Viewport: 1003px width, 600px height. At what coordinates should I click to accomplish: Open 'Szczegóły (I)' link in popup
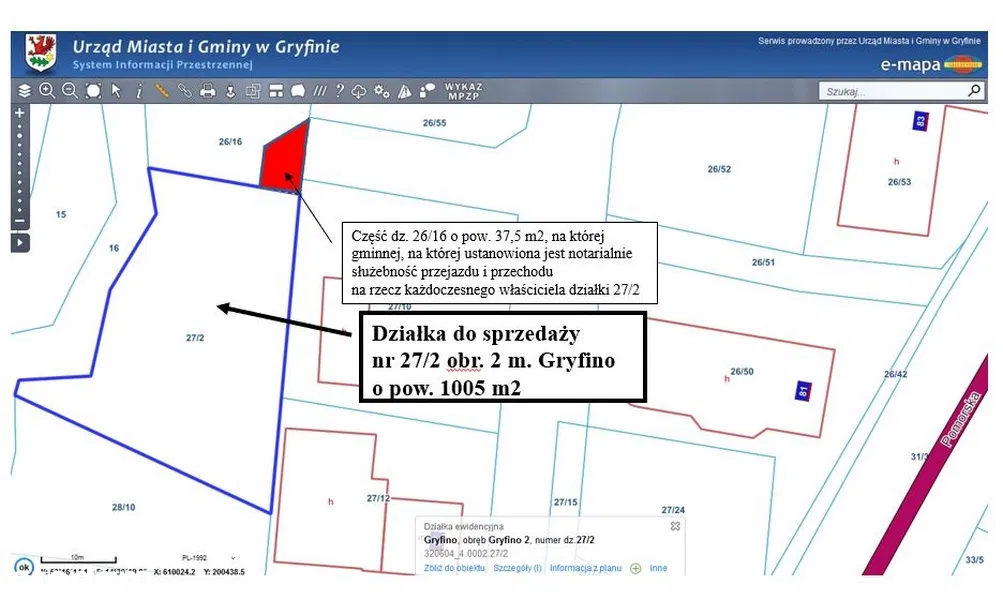517,568
